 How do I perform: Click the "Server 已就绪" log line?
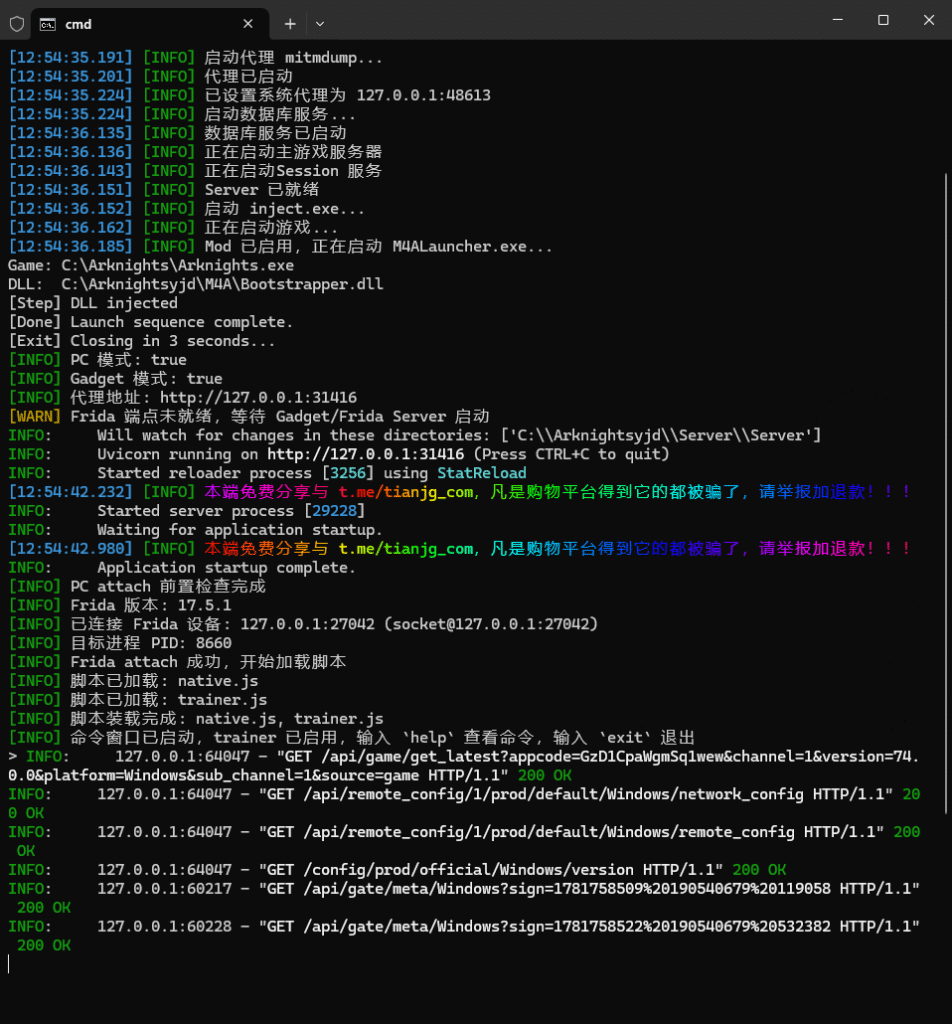click(164, 189)
